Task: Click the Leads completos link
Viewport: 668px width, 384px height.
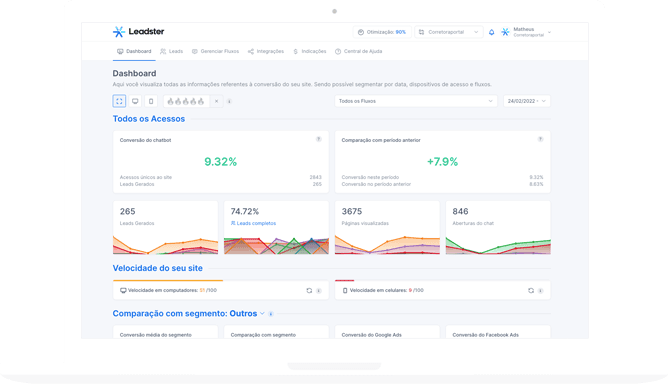Action: tap(253, 223)
